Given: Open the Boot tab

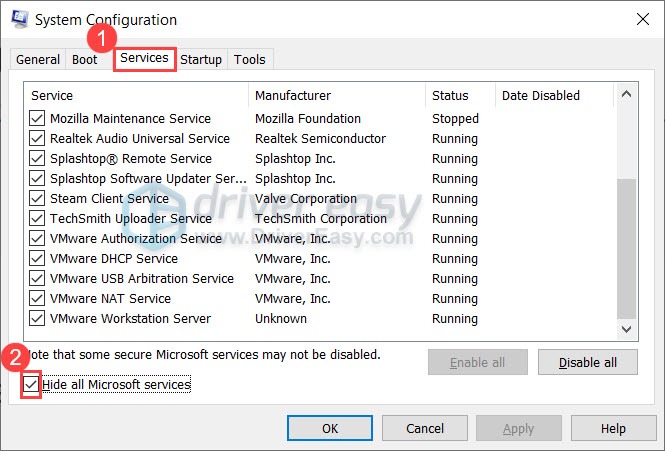Looking at the screenshot, I should tap(85, 60).
